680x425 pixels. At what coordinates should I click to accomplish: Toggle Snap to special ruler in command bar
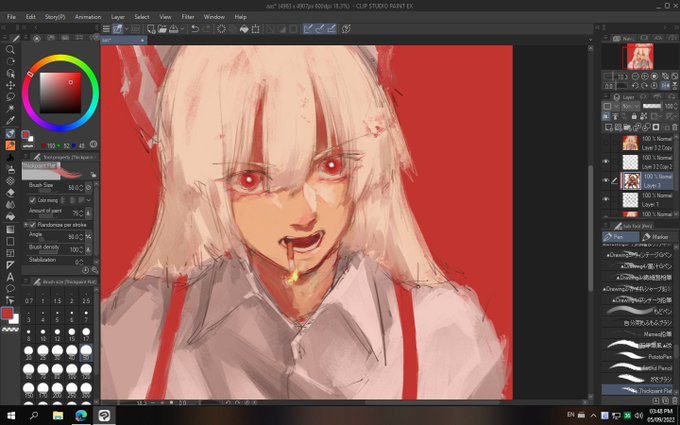pyautogui.click(x=320, y=29)
